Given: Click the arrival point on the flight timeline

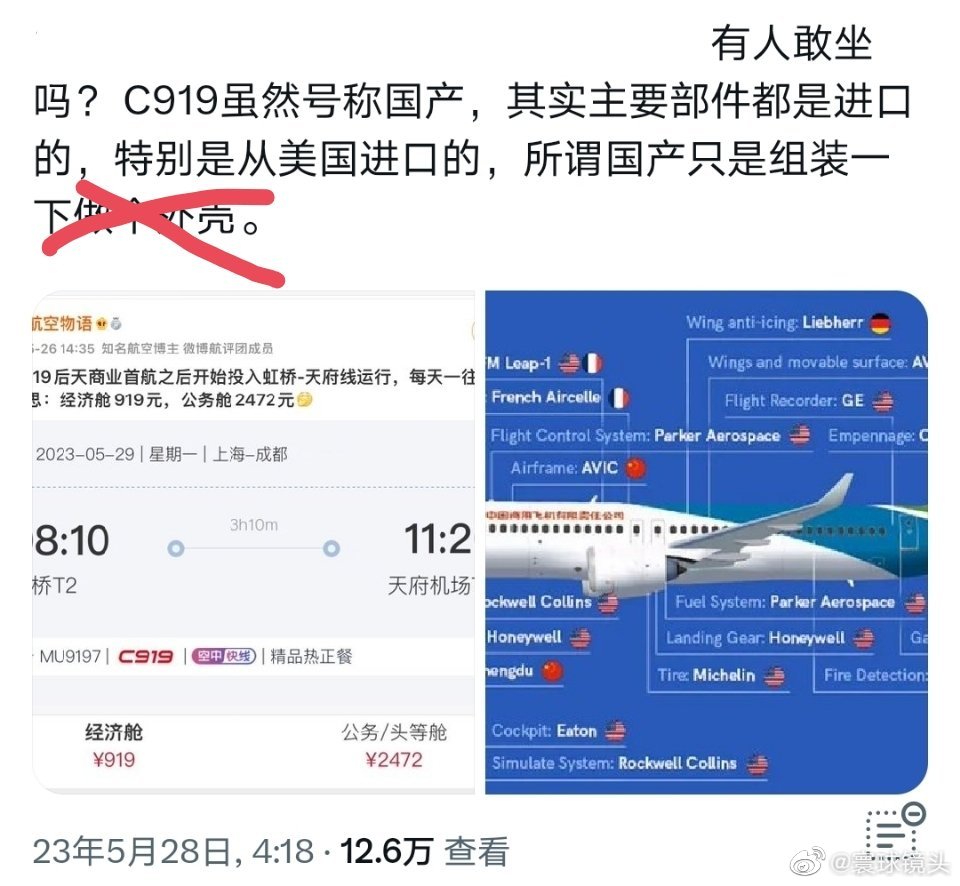Looking at the screenshot, I should coord(331,548).
